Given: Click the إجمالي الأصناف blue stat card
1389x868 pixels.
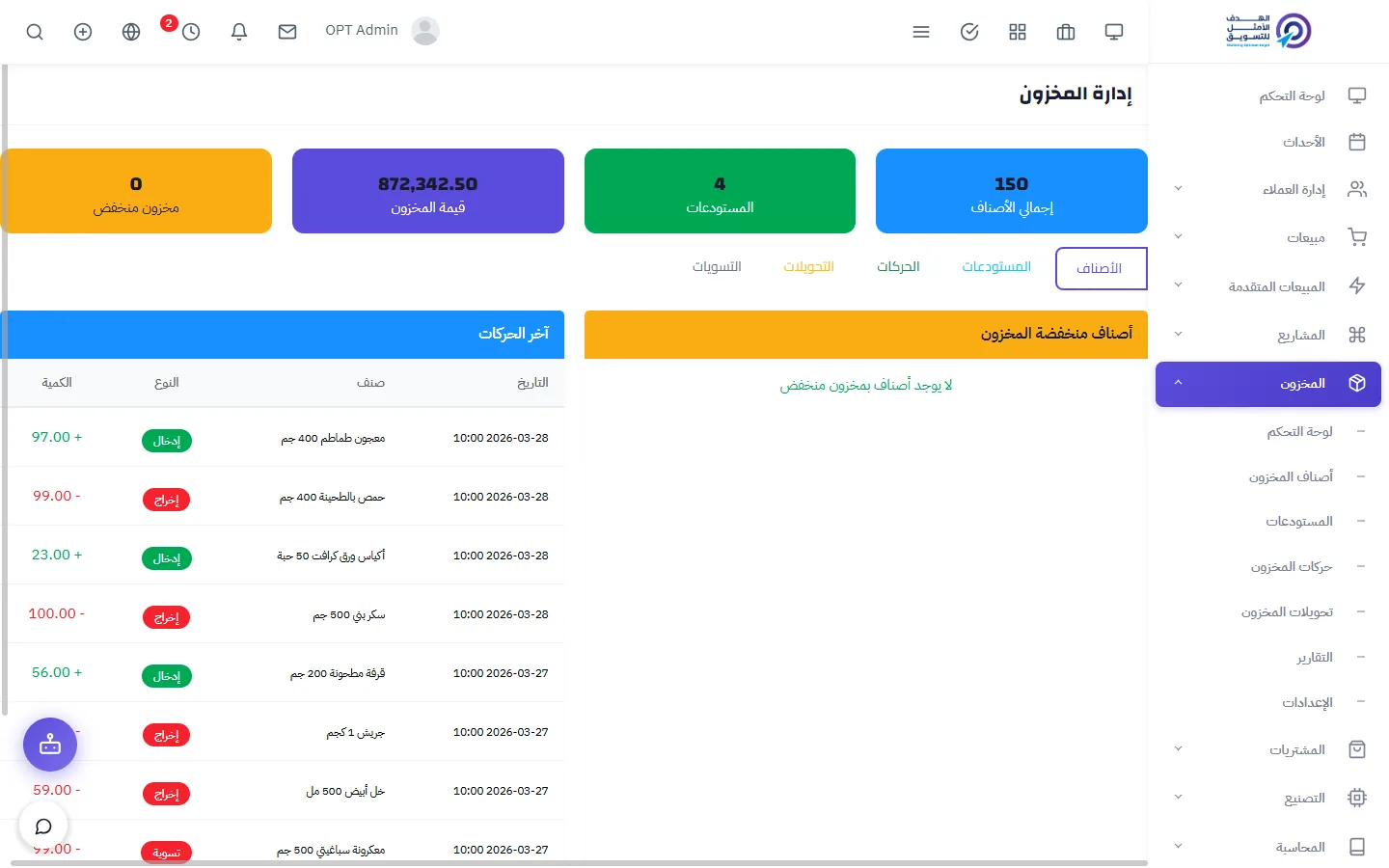Looking at the screenshot, I should 1012,191.
